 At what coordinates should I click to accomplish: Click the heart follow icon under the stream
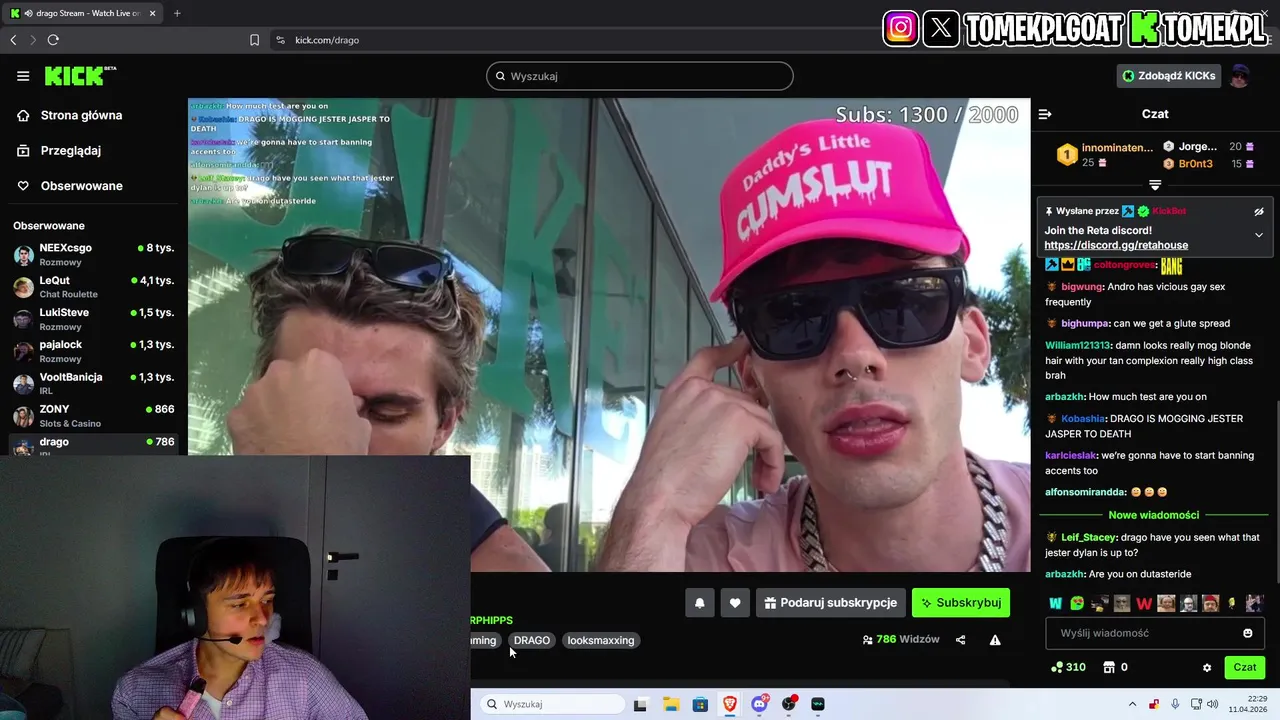point(735,603)
